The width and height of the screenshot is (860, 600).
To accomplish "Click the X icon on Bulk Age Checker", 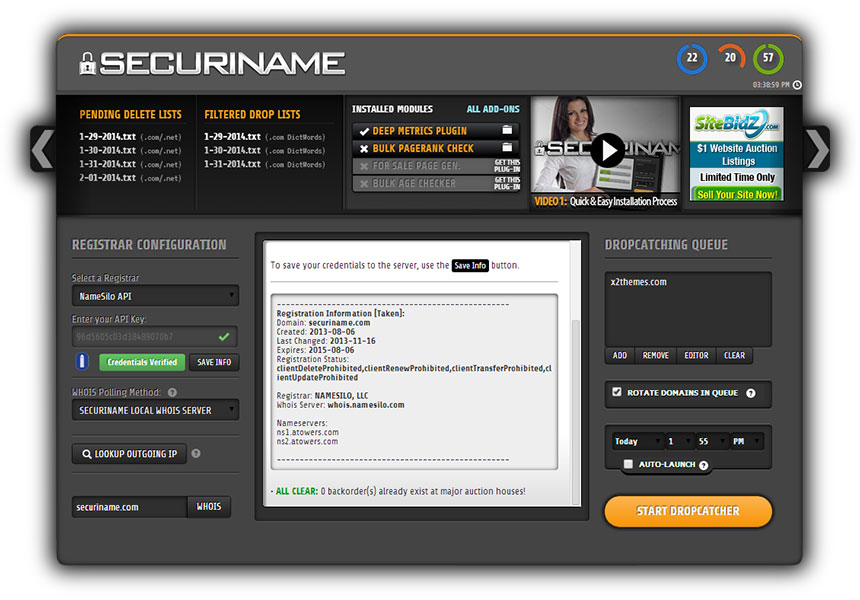I will (x=364, y=184).
